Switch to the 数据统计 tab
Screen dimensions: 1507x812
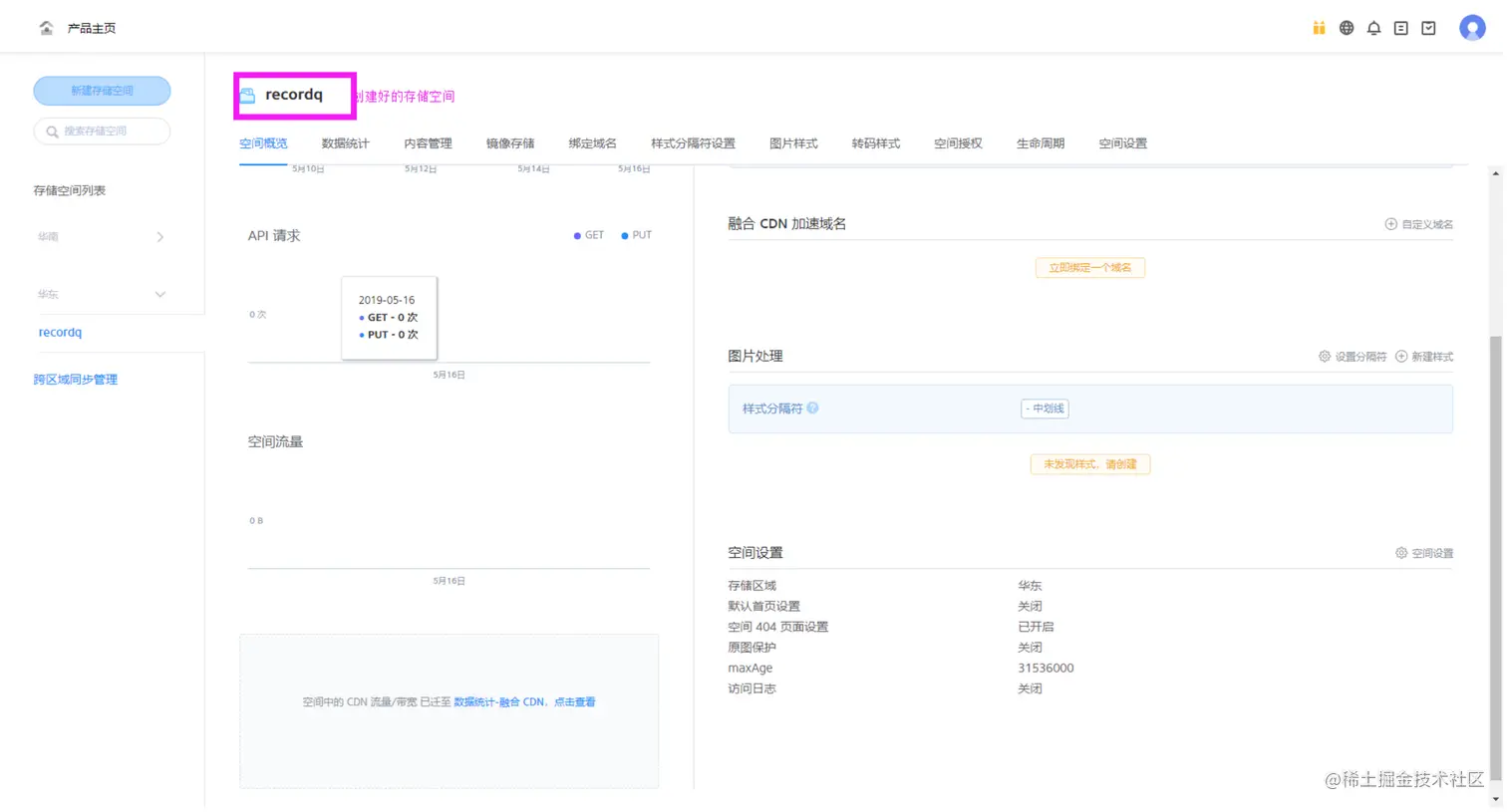coord(345,143)
